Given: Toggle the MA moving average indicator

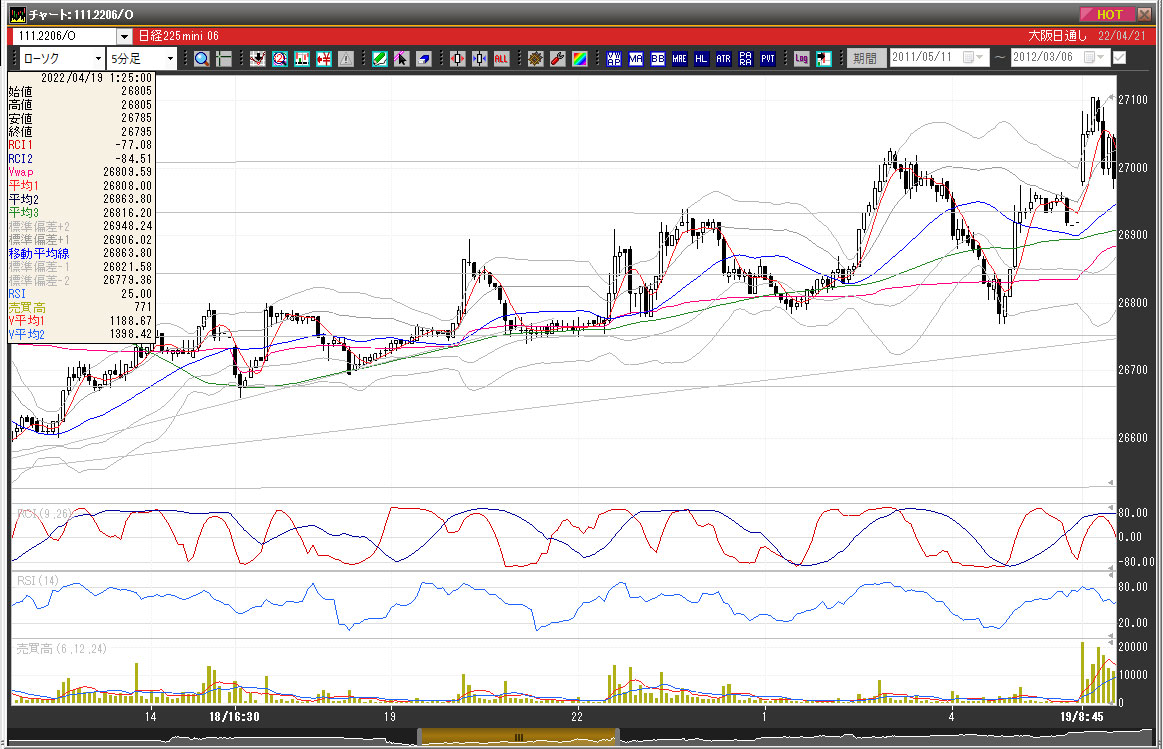Looking at the screenshot, I should (x=636, y=59).
